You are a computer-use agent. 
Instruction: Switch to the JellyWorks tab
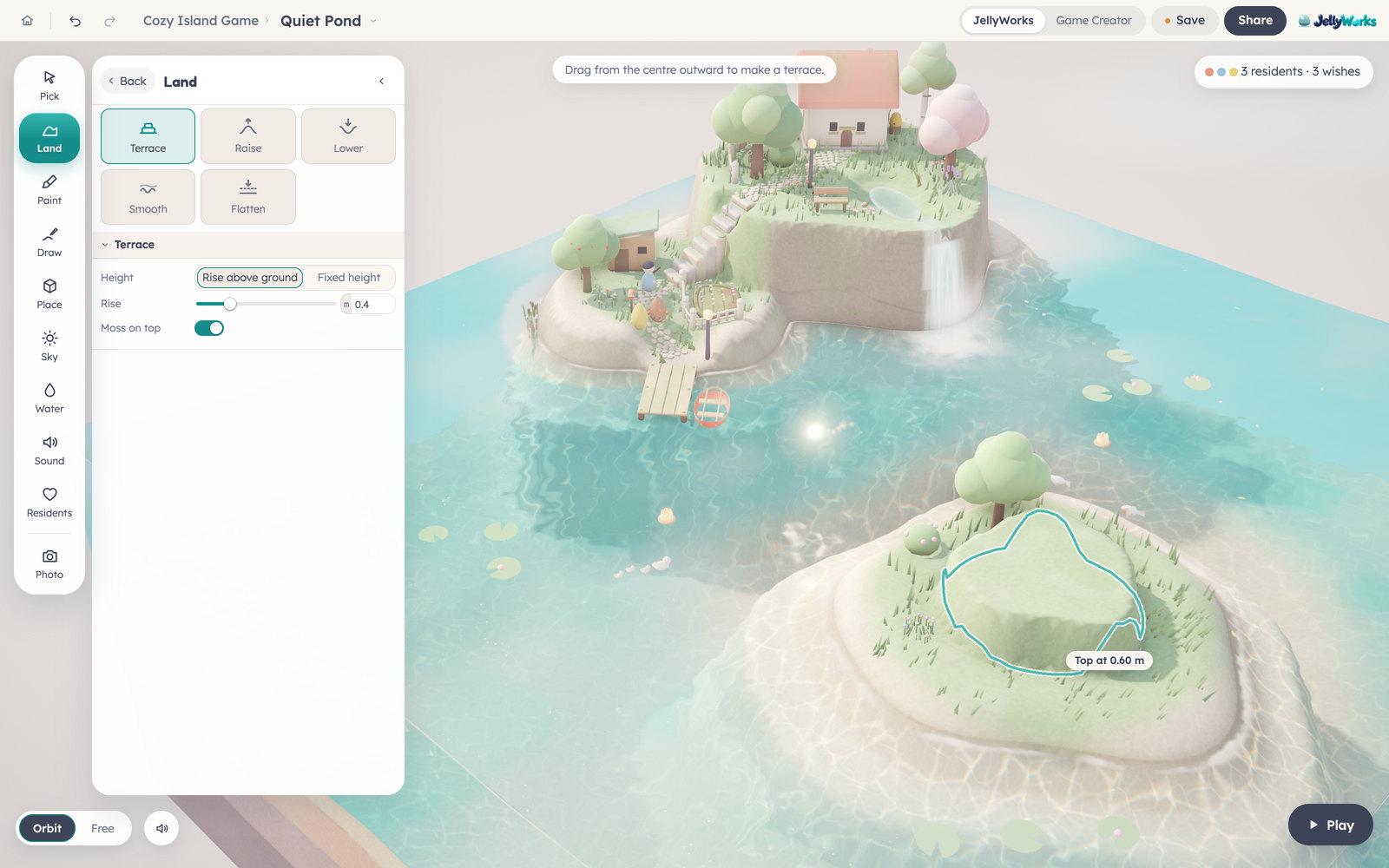tap(1003, 21)
